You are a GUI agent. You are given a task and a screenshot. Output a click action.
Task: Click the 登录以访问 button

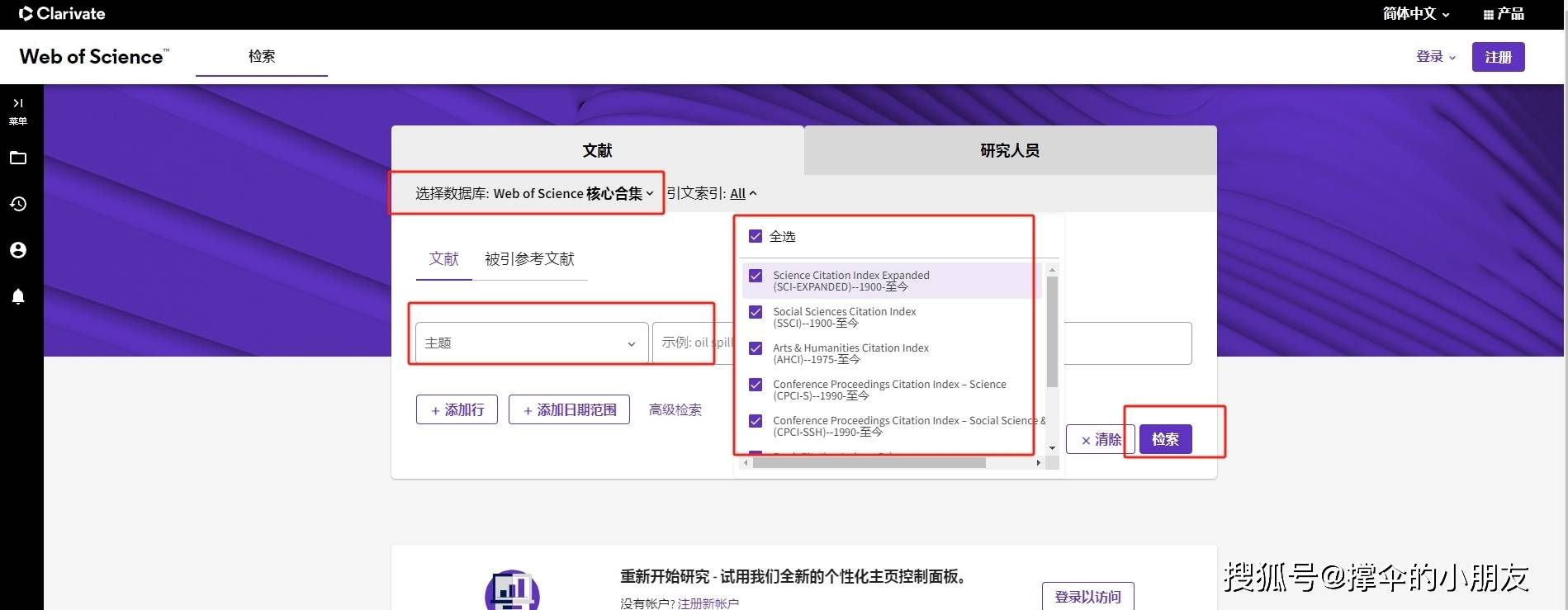1087,597
